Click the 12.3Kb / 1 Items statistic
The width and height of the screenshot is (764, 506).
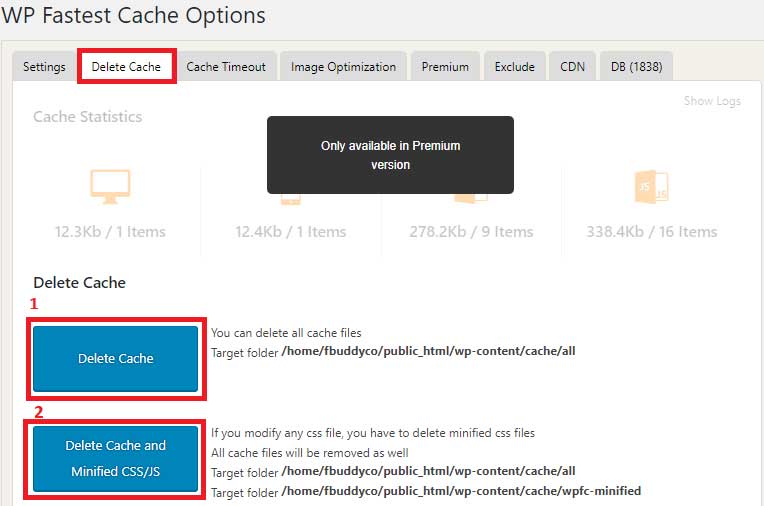[x=110, y=232]
